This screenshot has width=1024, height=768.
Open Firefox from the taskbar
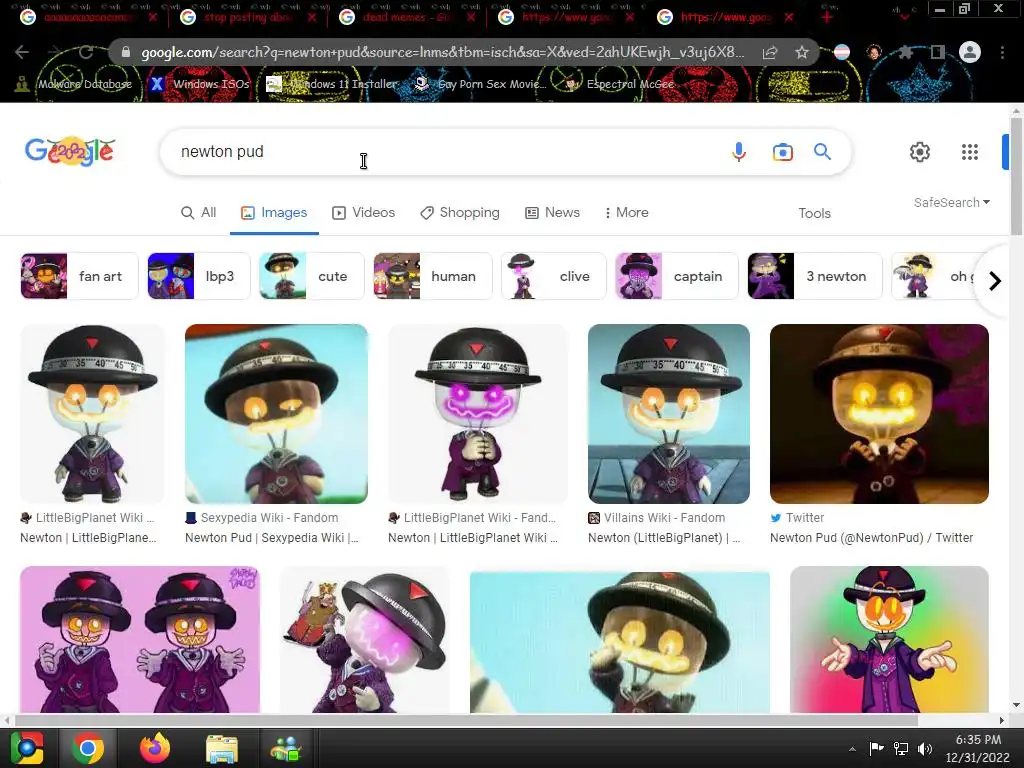[155, 748]
